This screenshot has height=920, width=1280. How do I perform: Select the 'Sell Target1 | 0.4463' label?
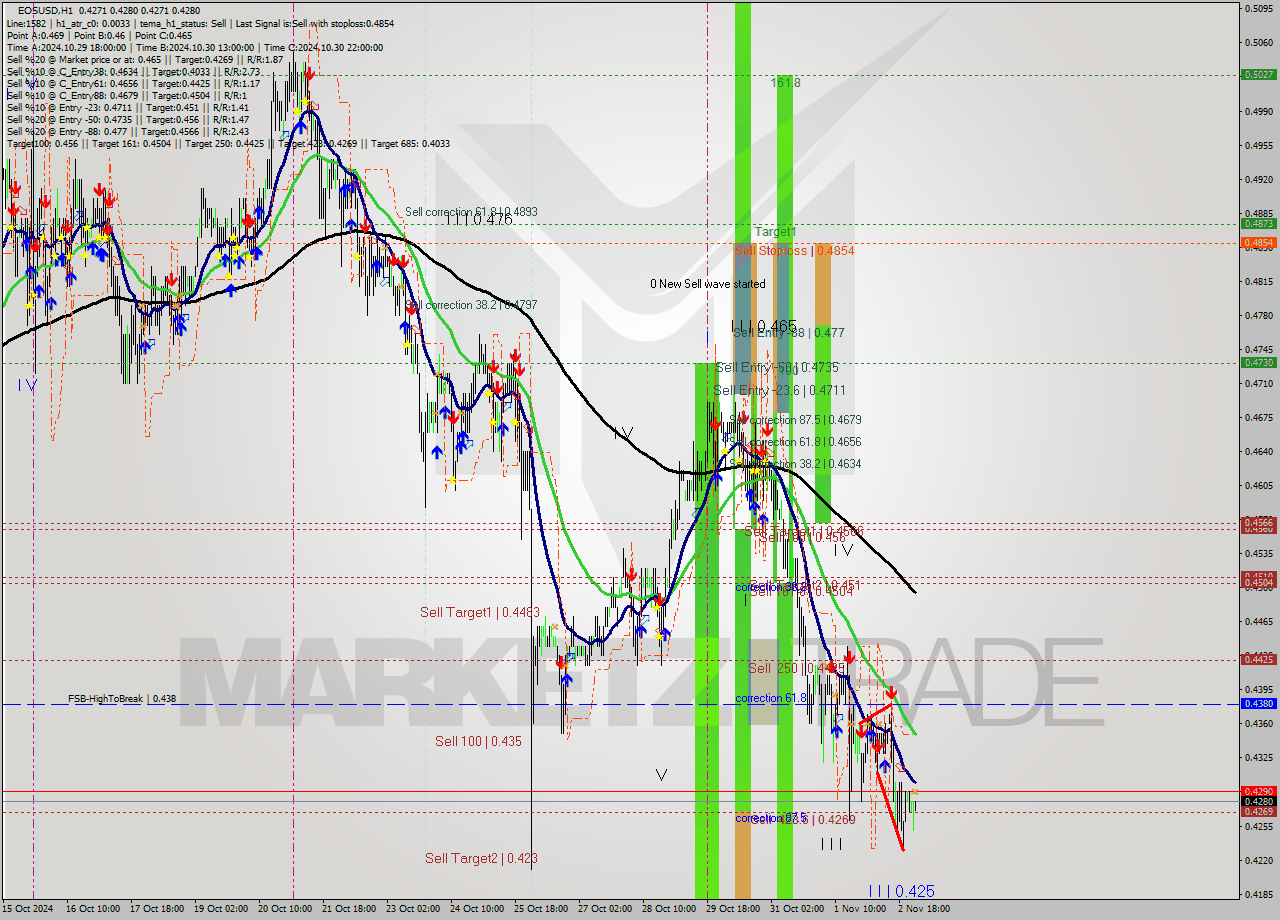tap(480, 612)
